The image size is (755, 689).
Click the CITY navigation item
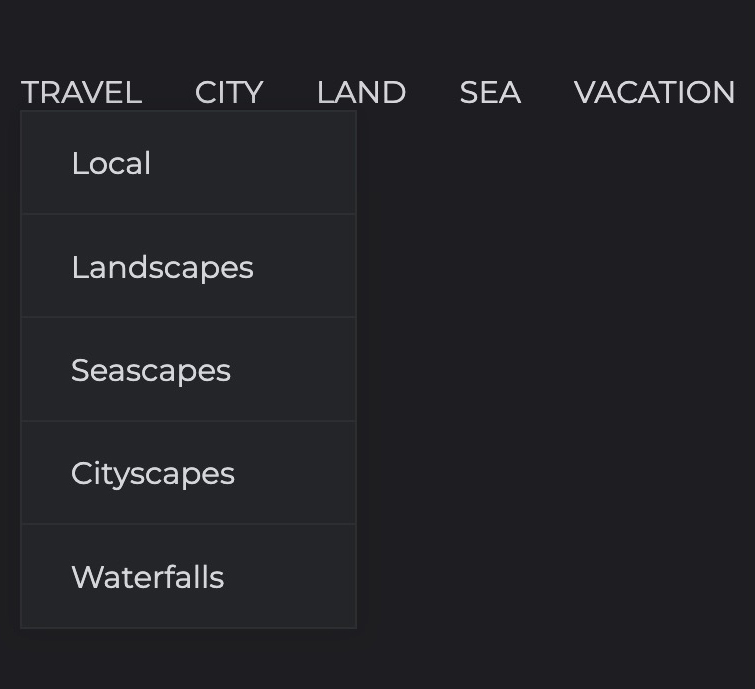pos(229,92)
